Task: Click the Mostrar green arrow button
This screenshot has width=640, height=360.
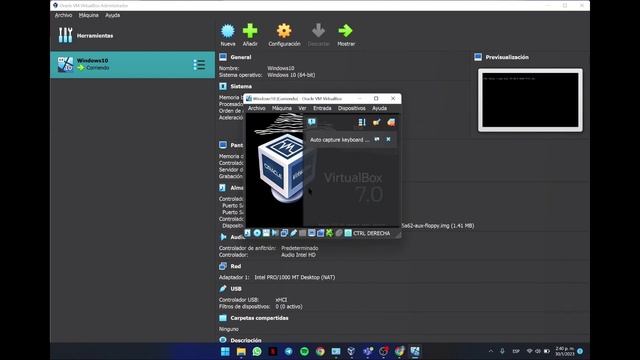Action: (346, 35)
